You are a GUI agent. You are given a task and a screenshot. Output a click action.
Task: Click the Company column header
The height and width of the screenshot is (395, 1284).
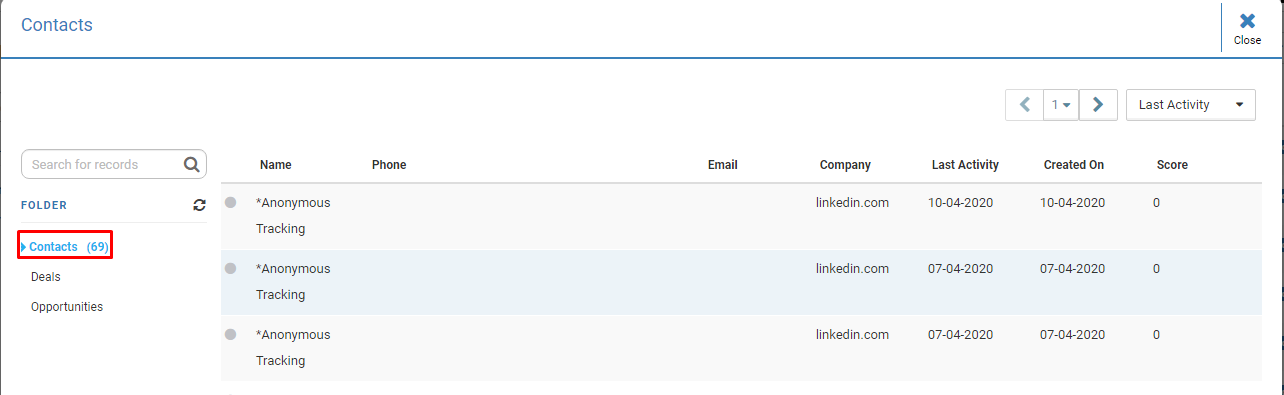[x=845, y=165]
